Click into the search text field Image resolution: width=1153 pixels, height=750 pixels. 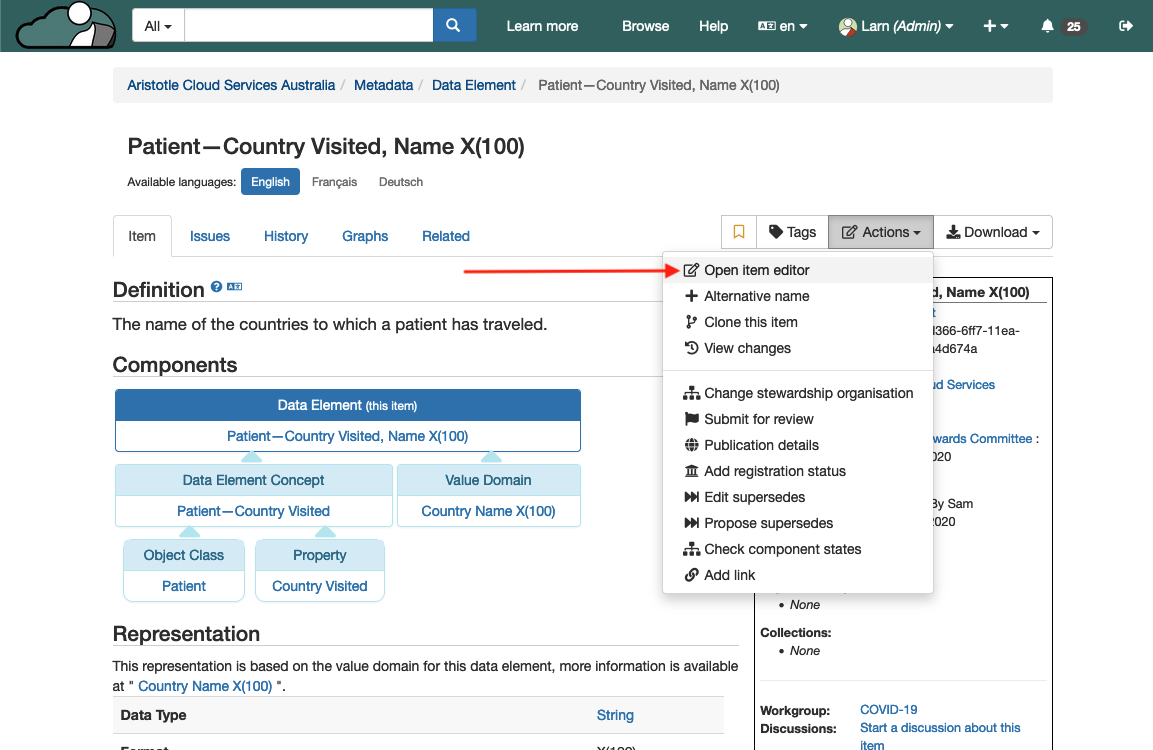tap(308, 26)
